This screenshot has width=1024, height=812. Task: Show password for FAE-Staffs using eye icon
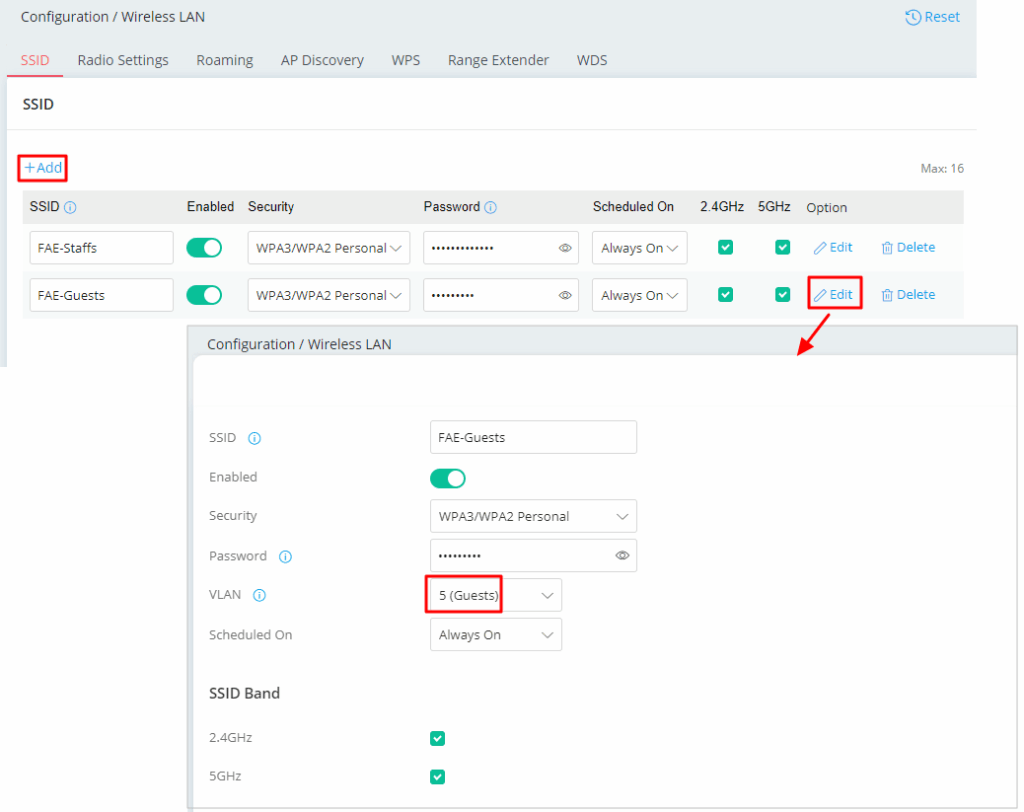click(565, 248)
